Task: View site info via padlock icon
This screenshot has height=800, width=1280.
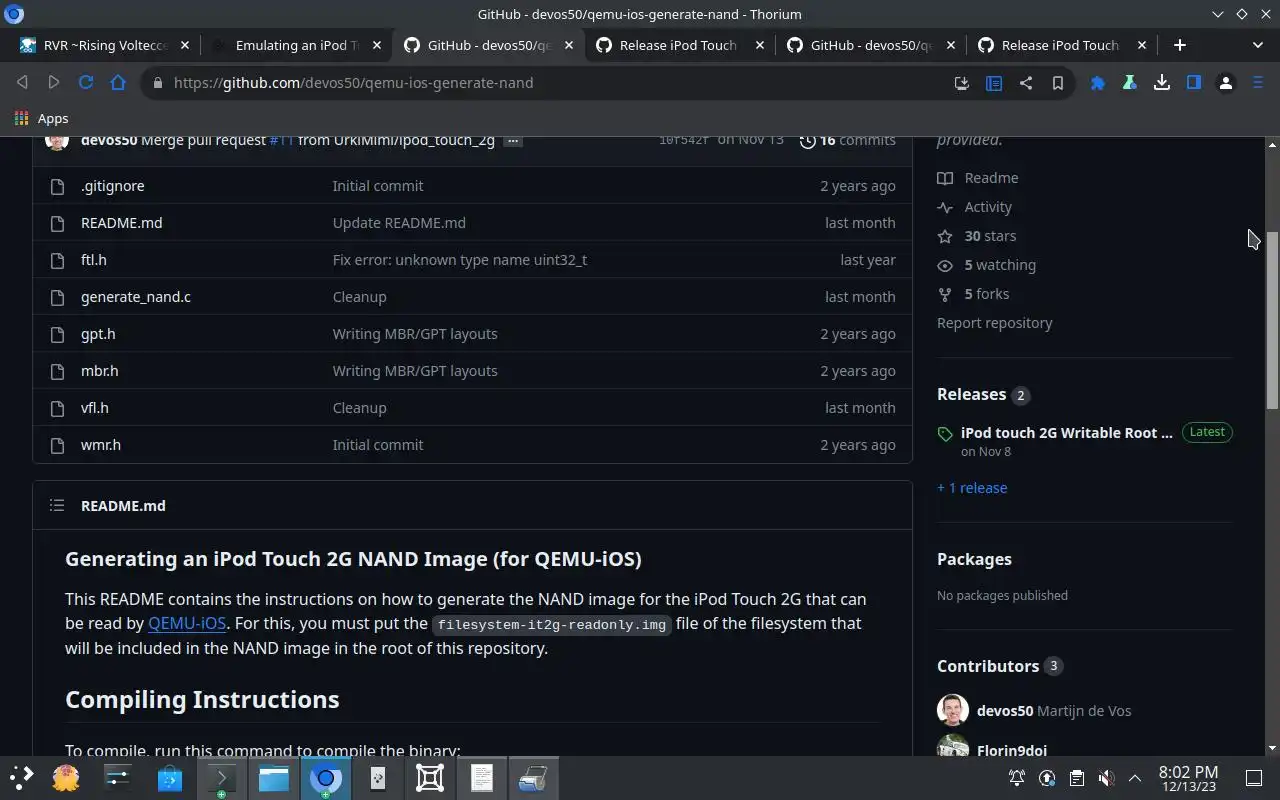Action: coord(157,83)
